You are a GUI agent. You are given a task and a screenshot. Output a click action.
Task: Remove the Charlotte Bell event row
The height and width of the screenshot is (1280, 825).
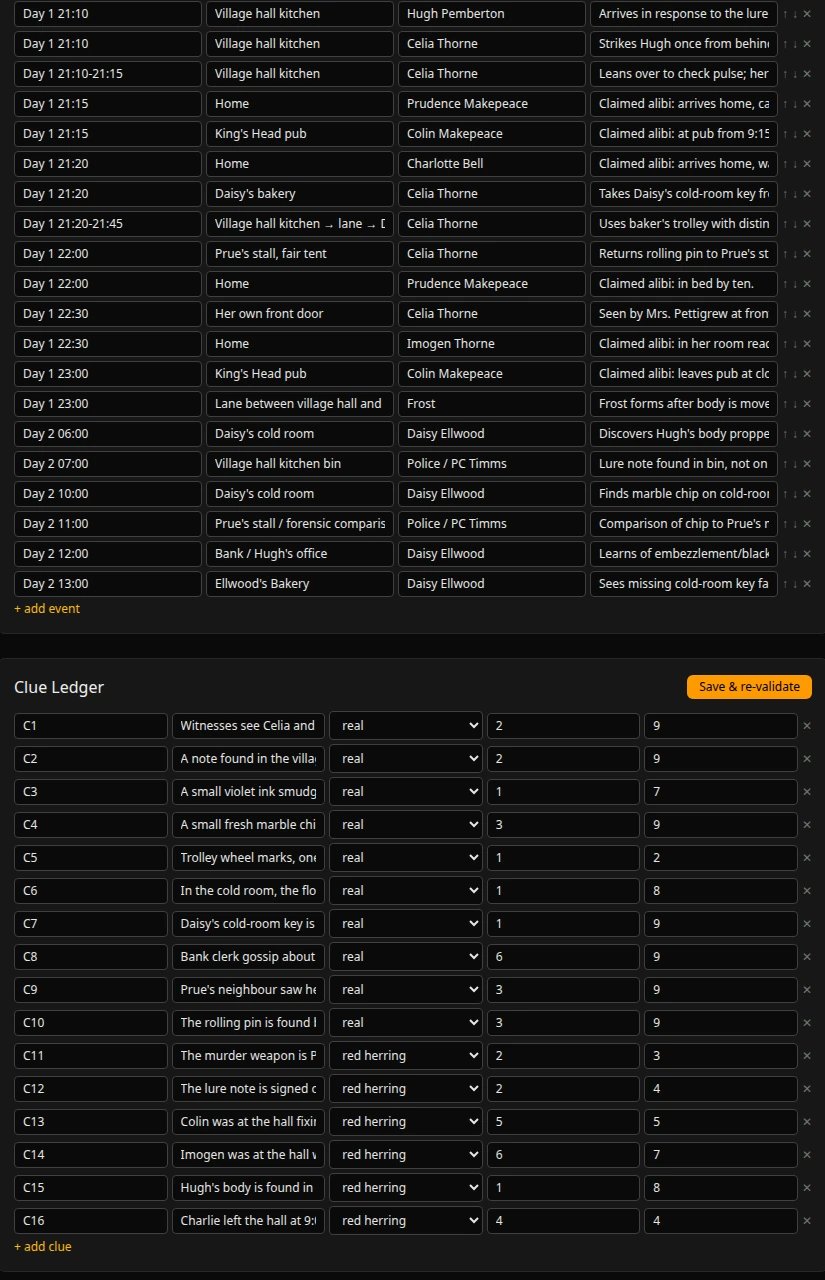(807, 164)
